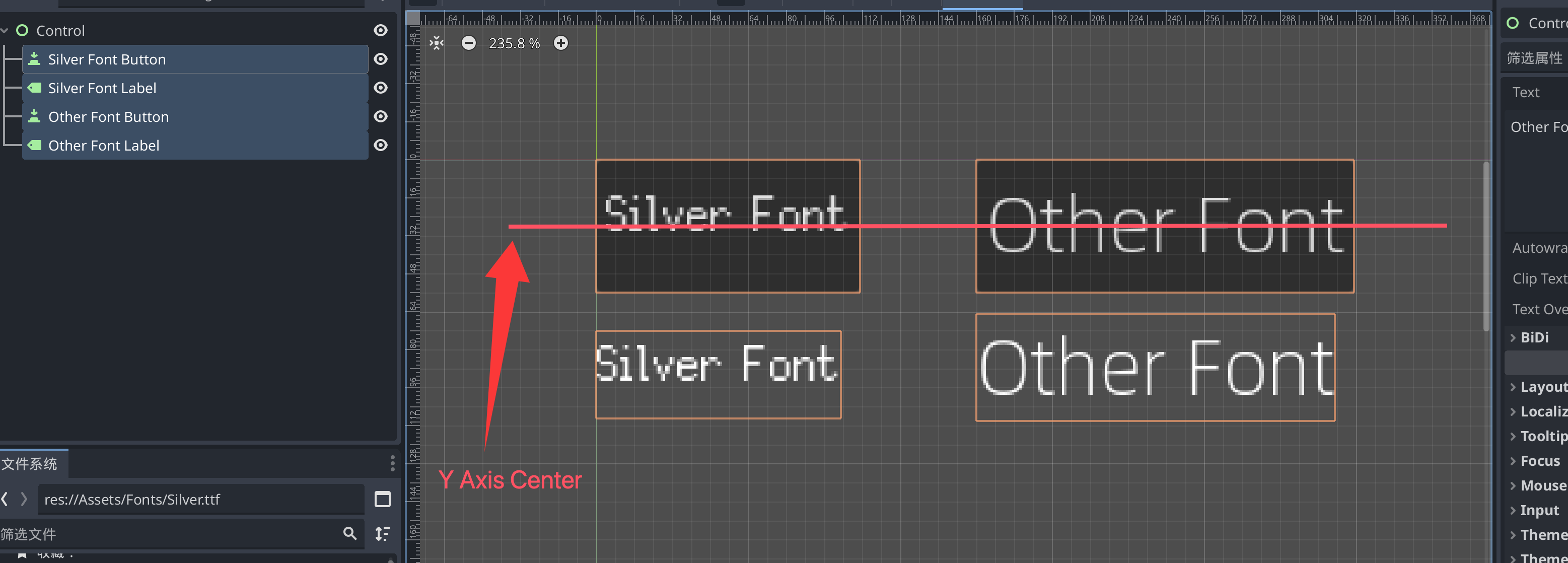Select the Other Font Button tree item
This screenshot has height=563, width=1568.
point(108,117)
